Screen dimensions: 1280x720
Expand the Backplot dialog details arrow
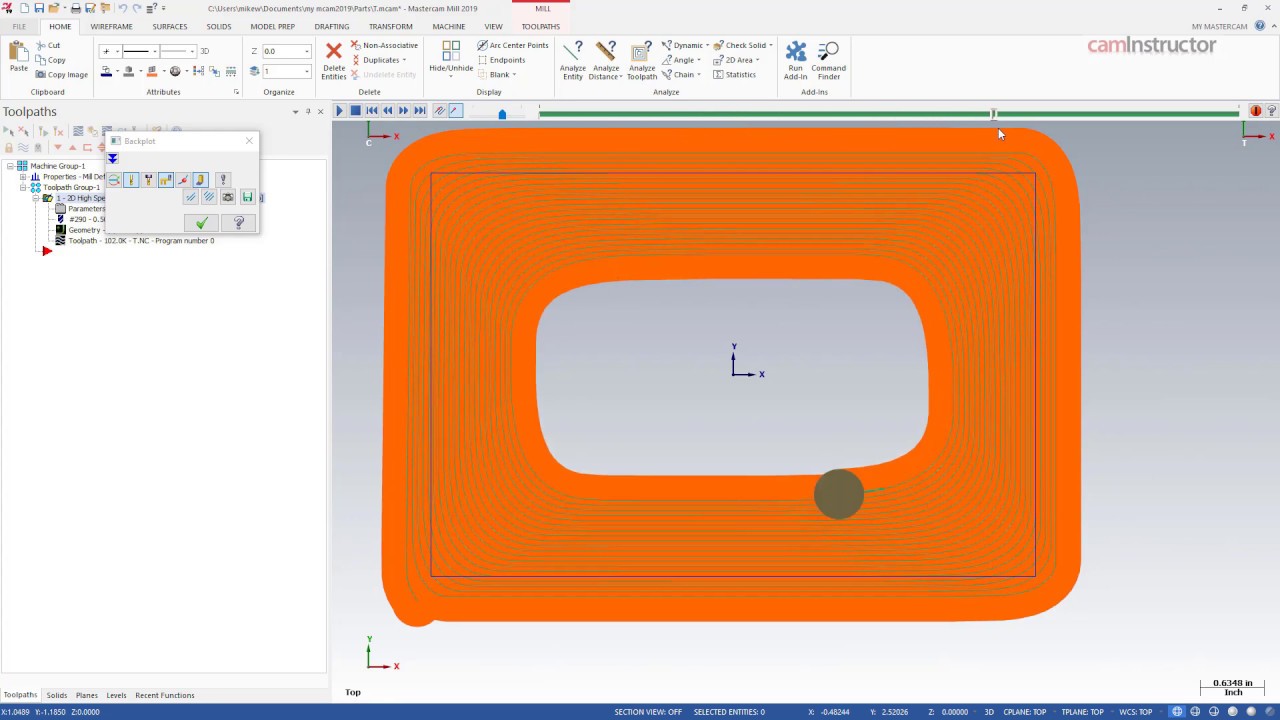pyautogui.click(x=113, y=159)
